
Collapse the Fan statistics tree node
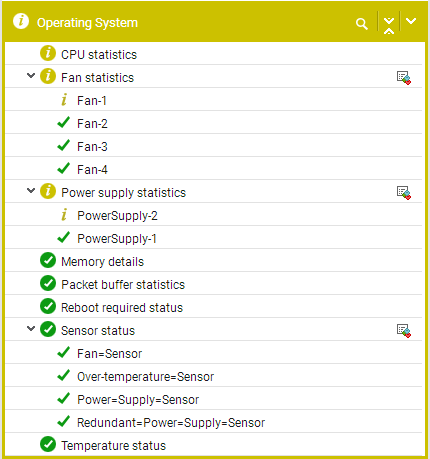31,76
